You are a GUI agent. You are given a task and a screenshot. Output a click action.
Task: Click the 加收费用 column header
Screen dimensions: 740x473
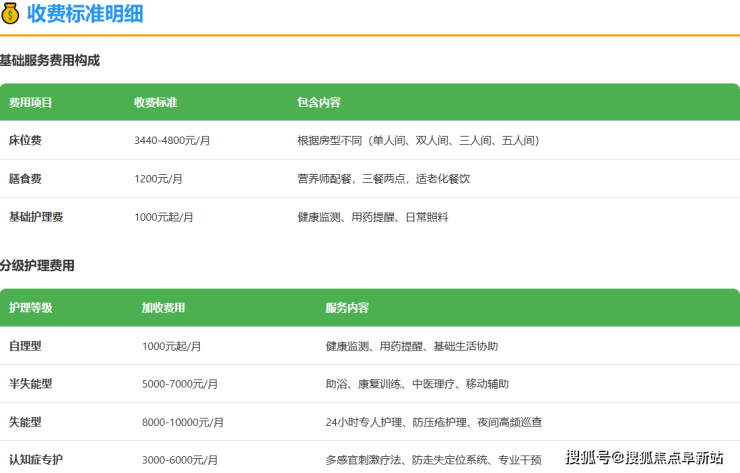click(163, 308)
